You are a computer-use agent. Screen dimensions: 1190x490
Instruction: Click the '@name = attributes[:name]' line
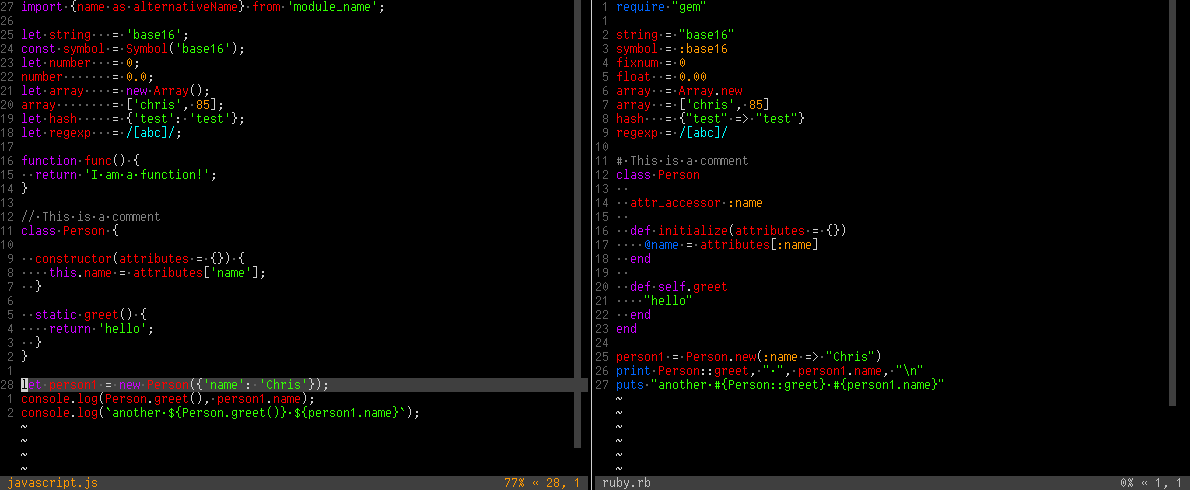tap(717, 245)
